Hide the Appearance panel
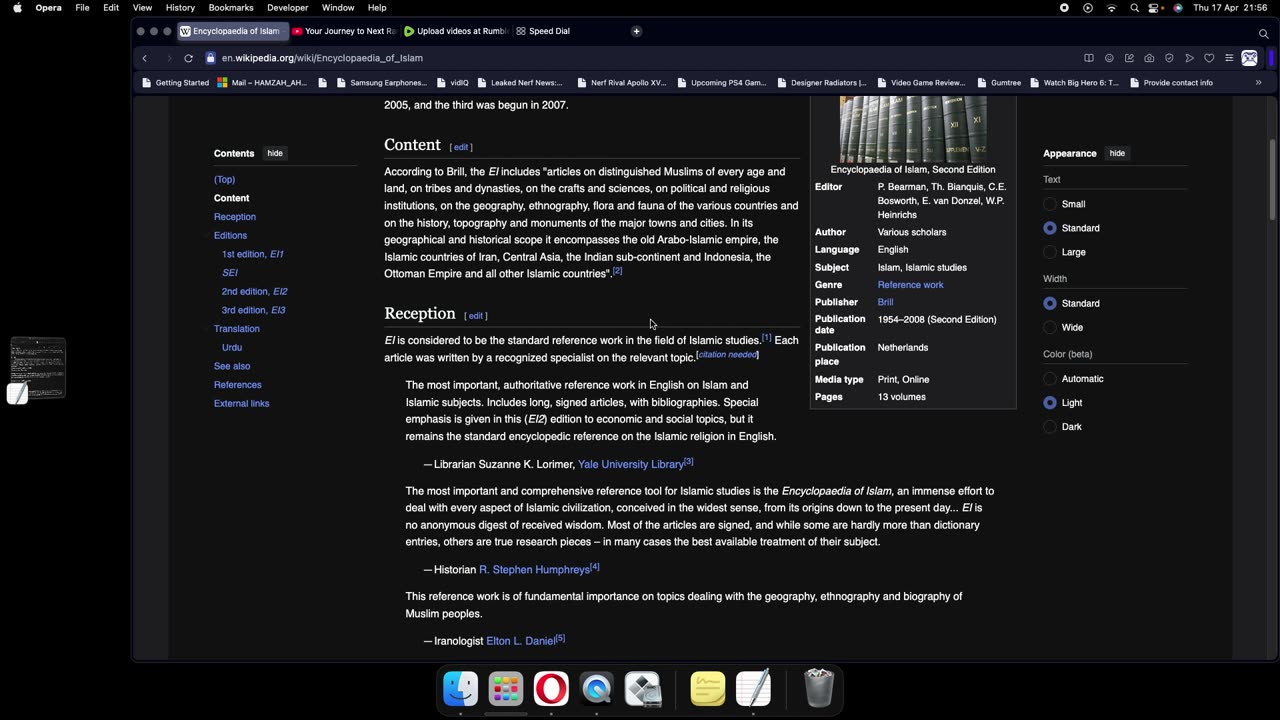Screen dimensions: 1280x720 [x=1117, y=153]
